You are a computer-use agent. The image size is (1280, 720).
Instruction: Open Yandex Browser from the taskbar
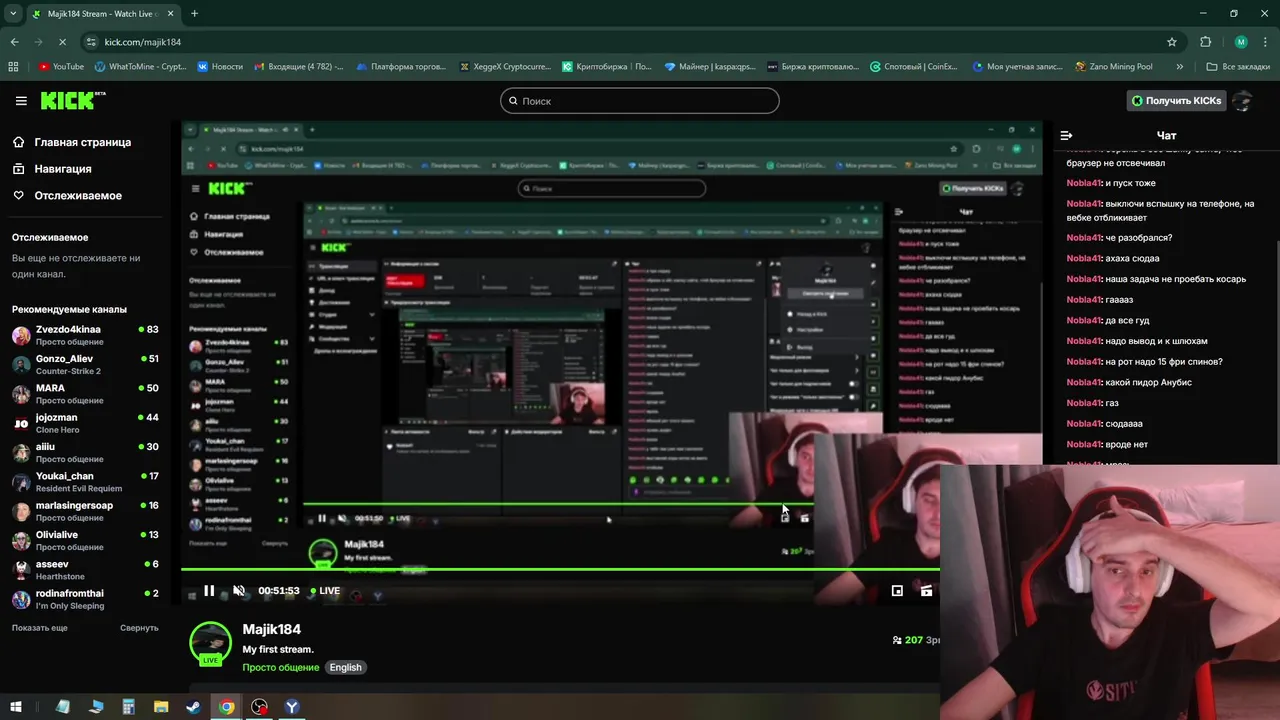point(292,707)
